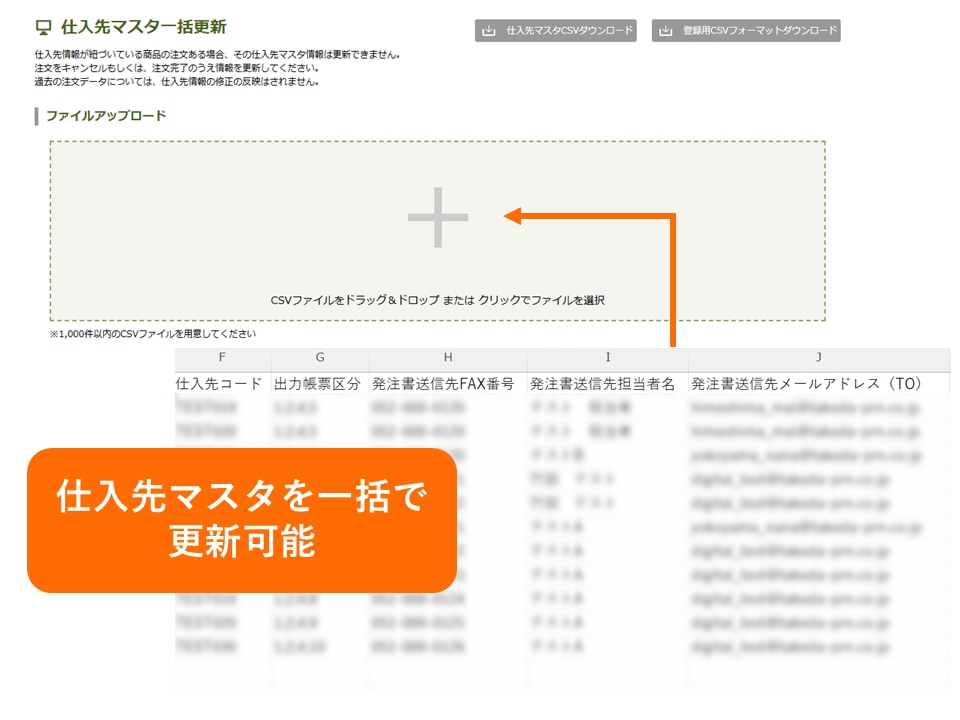Image resolution: width=960 pixels, height=720 pixels.
Task: Click the monitor icon beside page title
Action: tap(43, 28)
